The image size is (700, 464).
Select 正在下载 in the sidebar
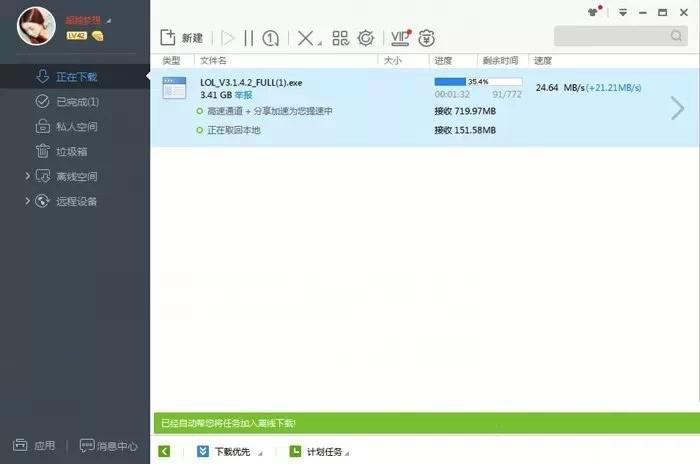[75, 77]
